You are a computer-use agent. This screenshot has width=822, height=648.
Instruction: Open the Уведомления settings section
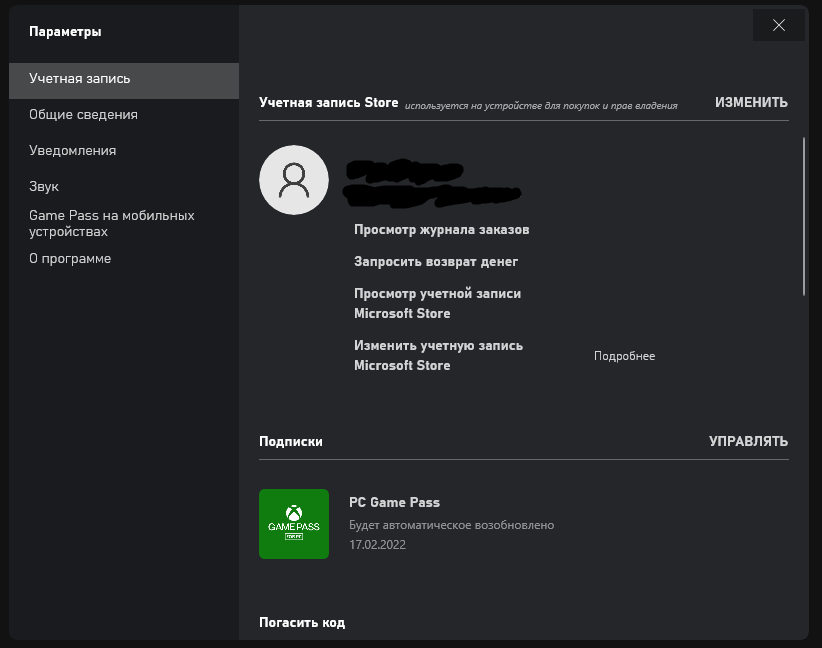(x=72, y=151)
